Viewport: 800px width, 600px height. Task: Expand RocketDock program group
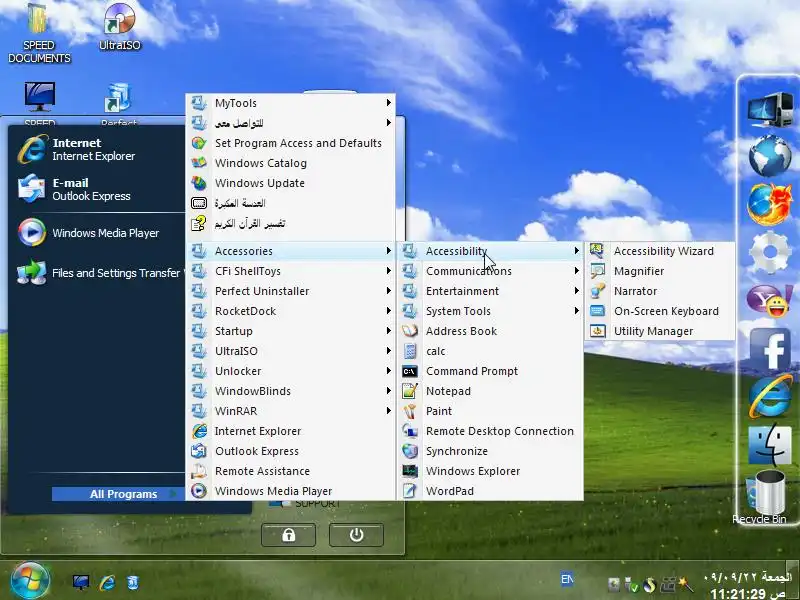click(x=291, y=311)
